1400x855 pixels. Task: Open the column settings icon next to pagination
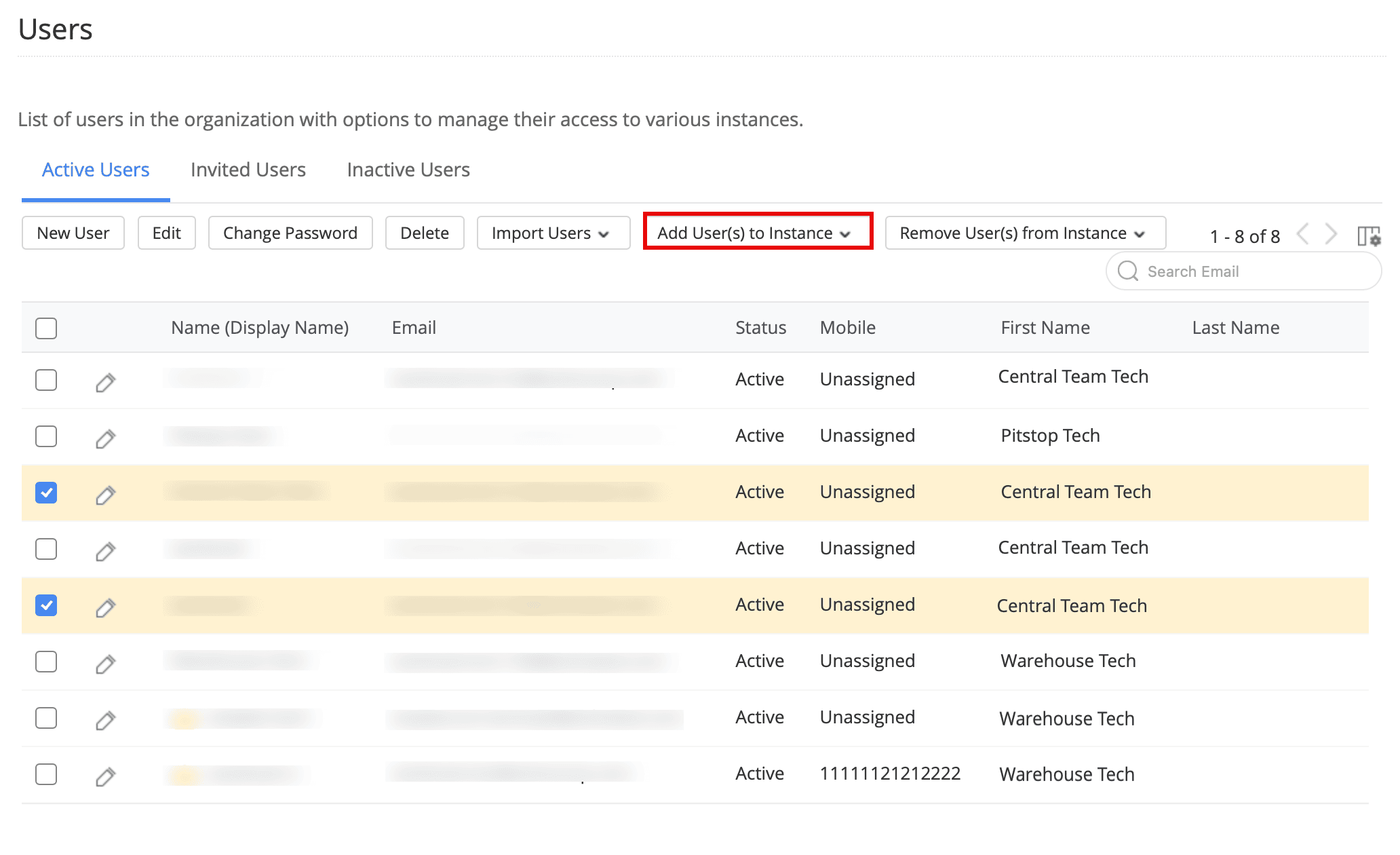point(1369,235)
